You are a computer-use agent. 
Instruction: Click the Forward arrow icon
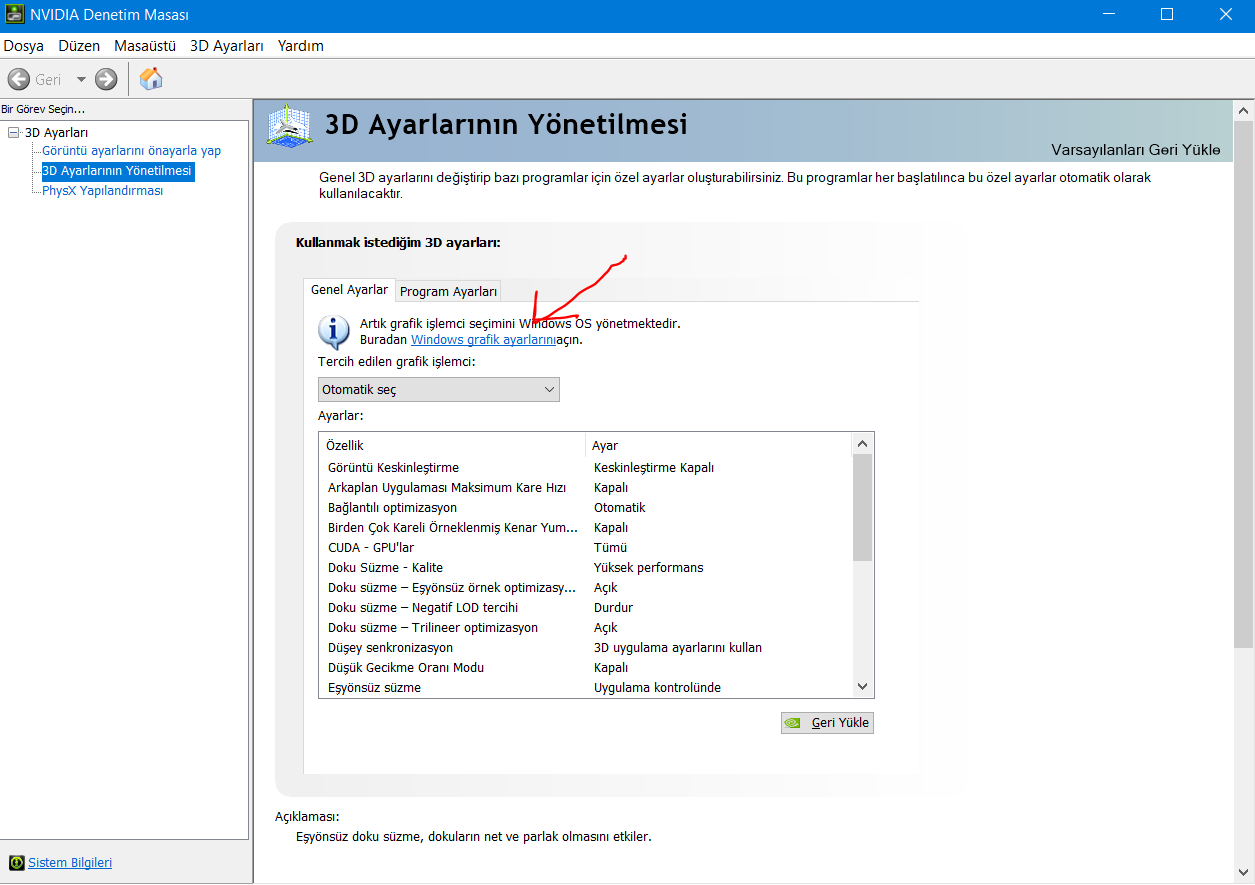[x=106, y=79]
